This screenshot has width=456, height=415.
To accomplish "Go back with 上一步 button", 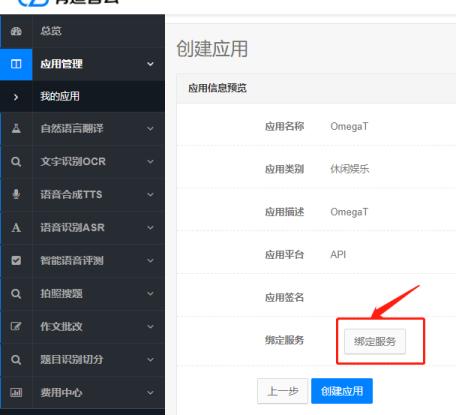I will coord(282,391).
